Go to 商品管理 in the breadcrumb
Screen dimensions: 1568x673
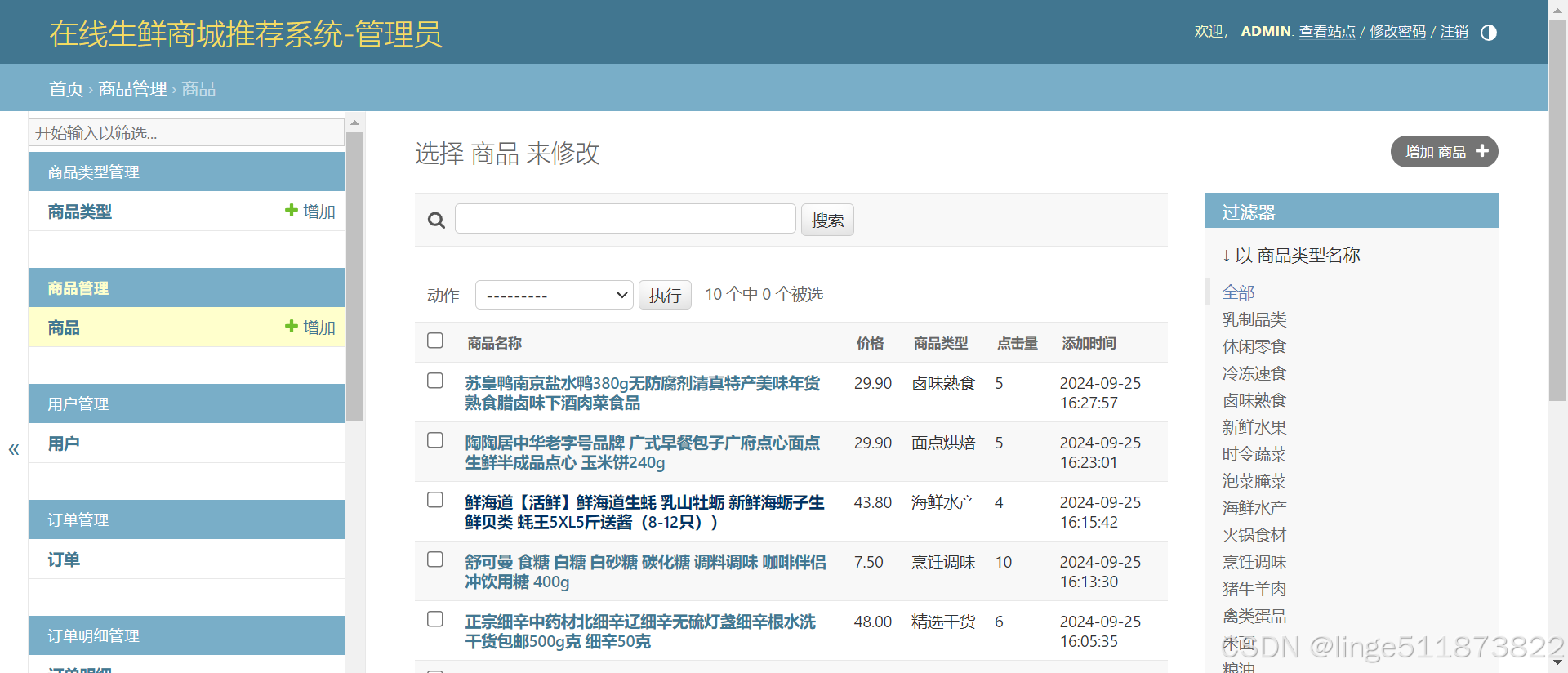pos(132,88)
